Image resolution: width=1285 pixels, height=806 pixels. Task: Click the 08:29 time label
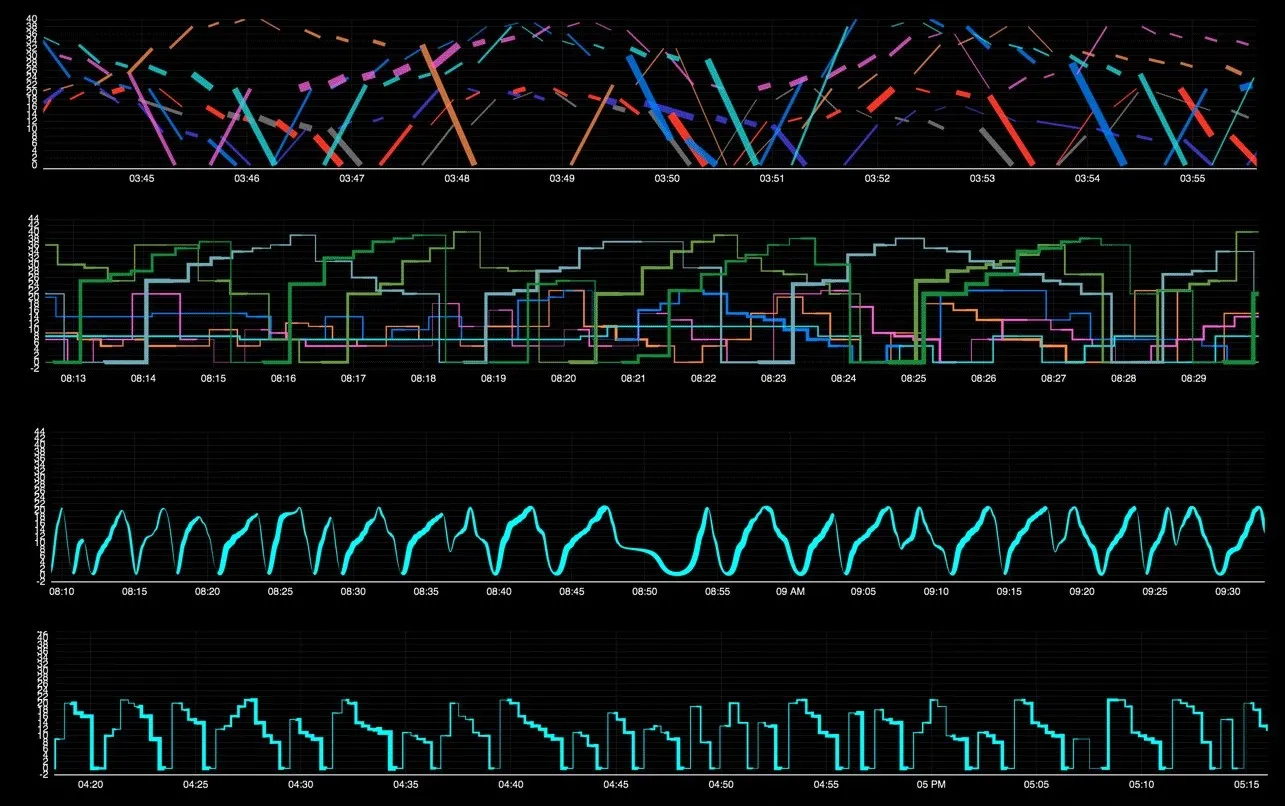[x=1194, y=379]
